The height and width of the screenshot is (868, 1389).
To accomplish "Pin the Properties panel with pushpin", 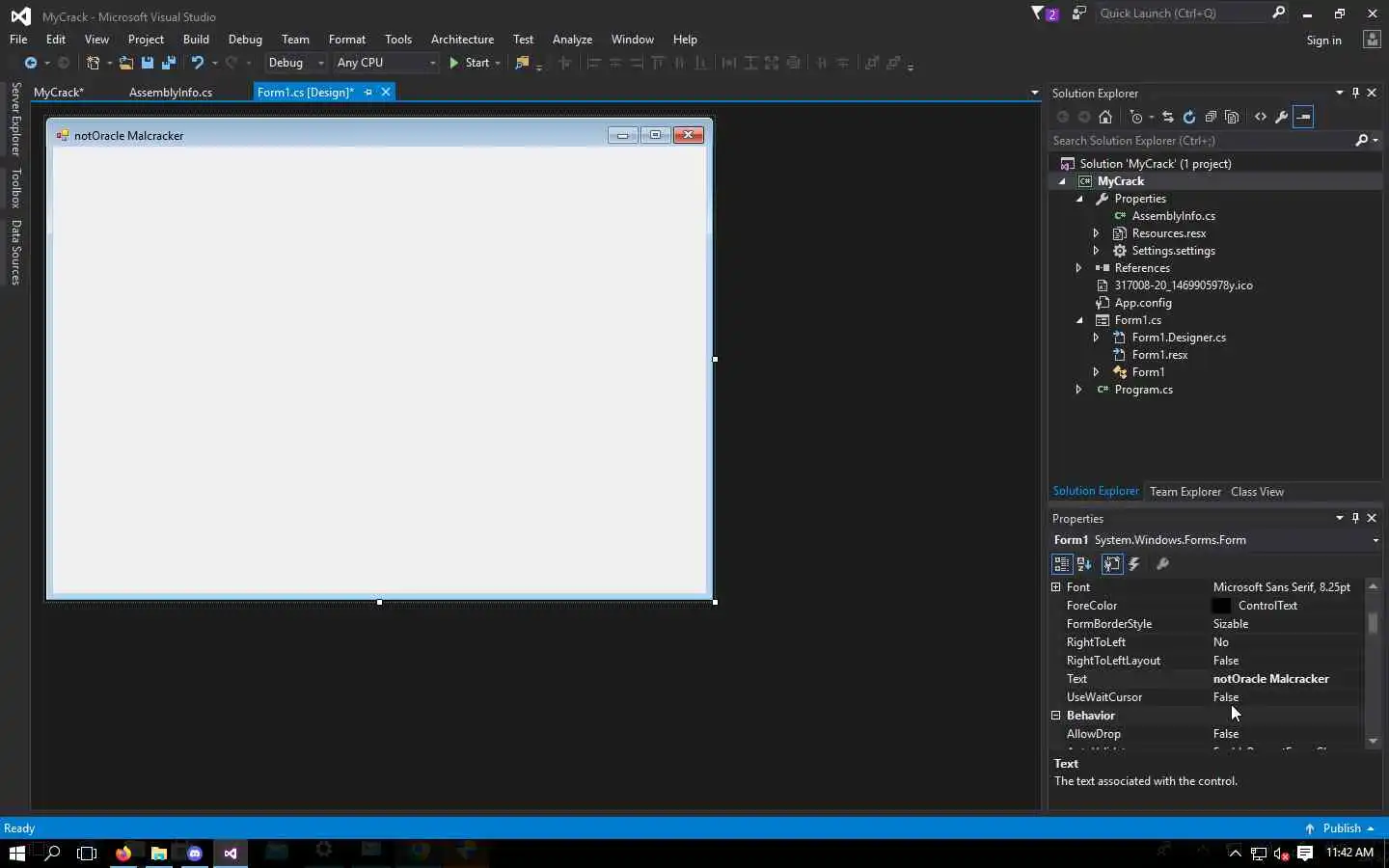I will pyautogui.click(x=1355, y=518).
